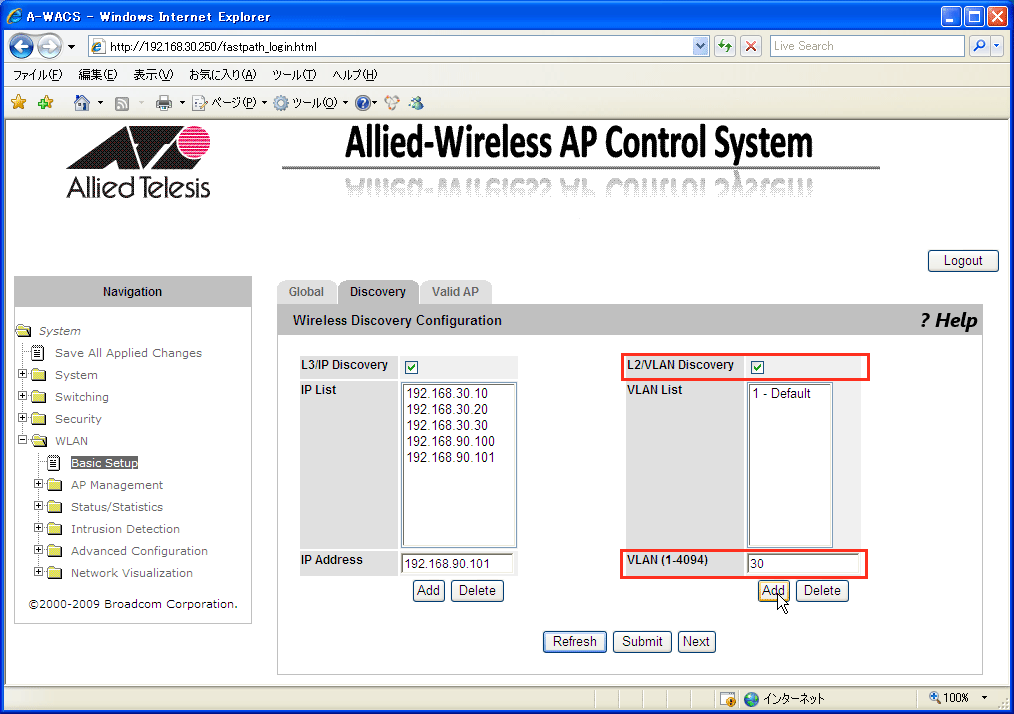This screenshot has width=1014, height=714.
Task: Open the 編集(E) menu
Action: point(98,75)
